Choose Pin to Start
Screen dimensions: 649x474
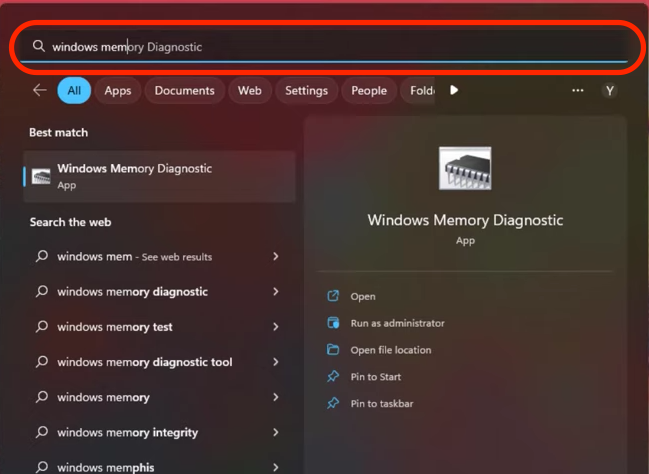click(x=375, y=377)
